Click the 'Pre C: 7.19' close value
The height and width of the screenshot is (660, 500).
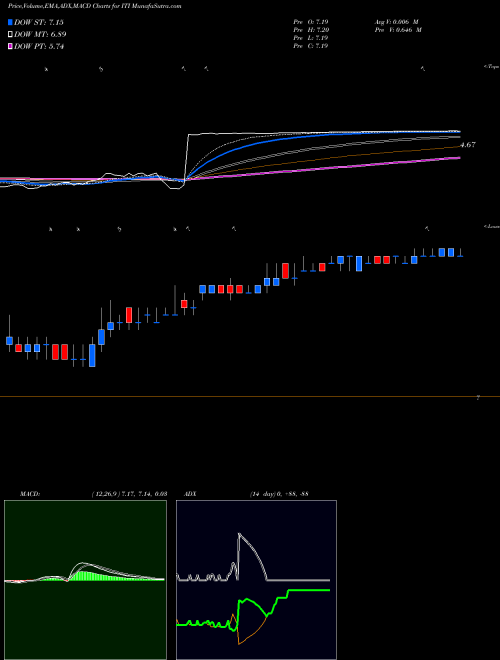(311, 45)
